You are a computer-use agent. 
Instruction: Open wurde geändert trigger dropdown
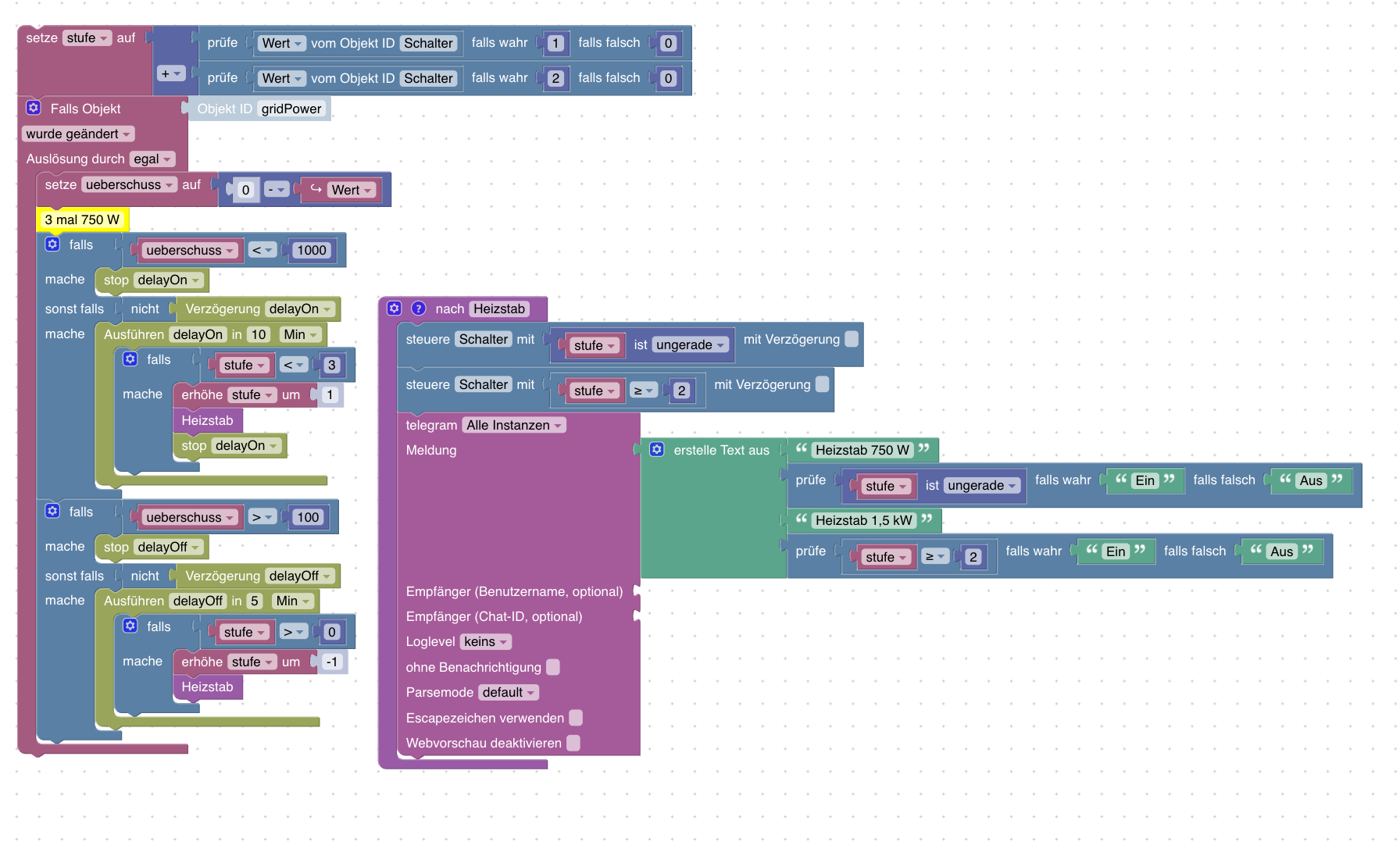pyautogui.click(x=78, y=134)
